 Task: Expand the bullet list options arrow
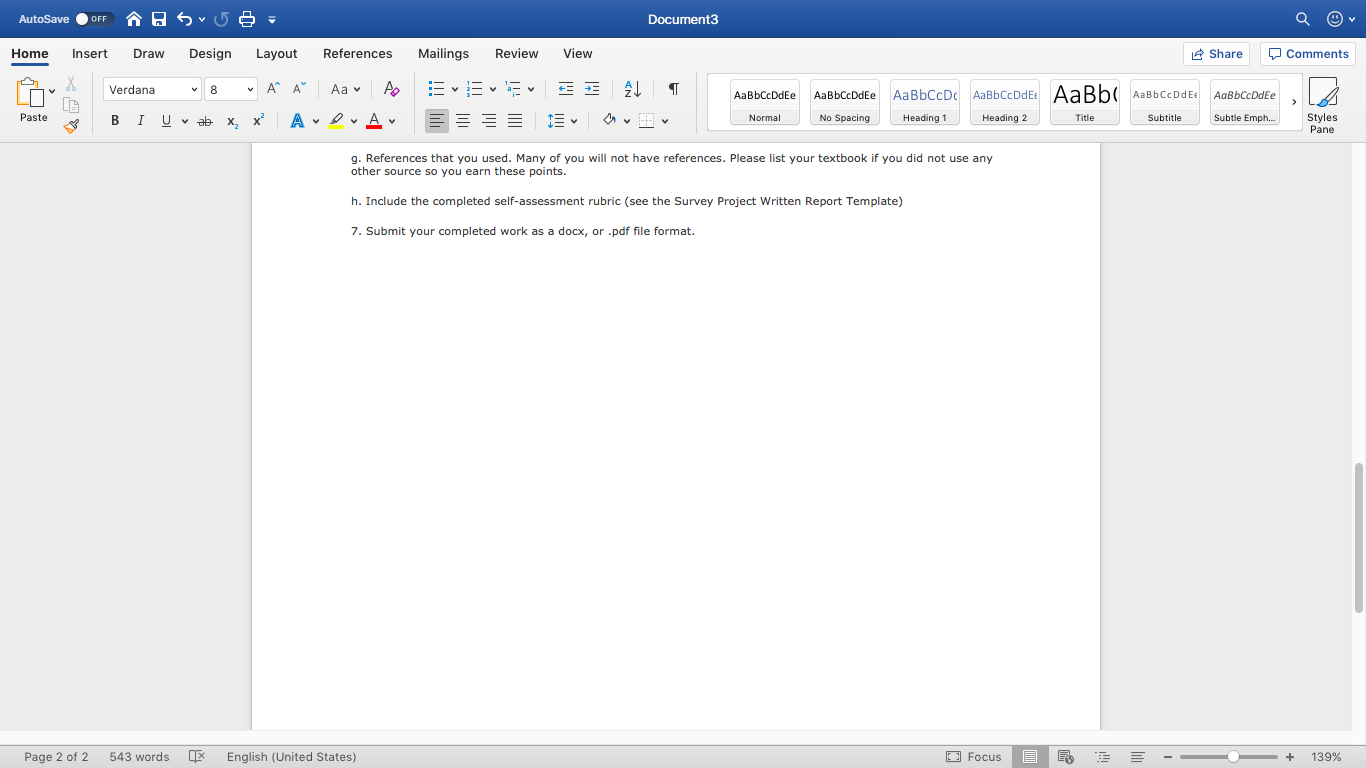click(x=455, y=89)
